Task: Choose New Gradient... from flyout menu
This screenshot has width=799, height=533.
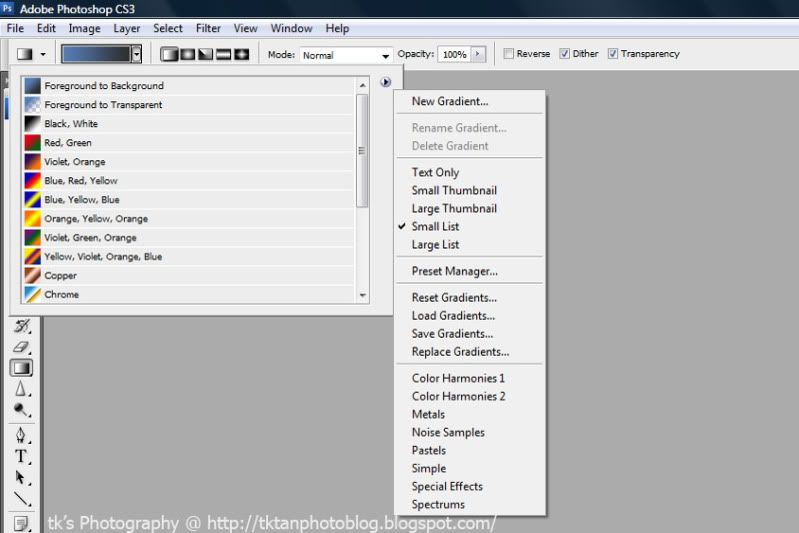Action: pos(470,101)
